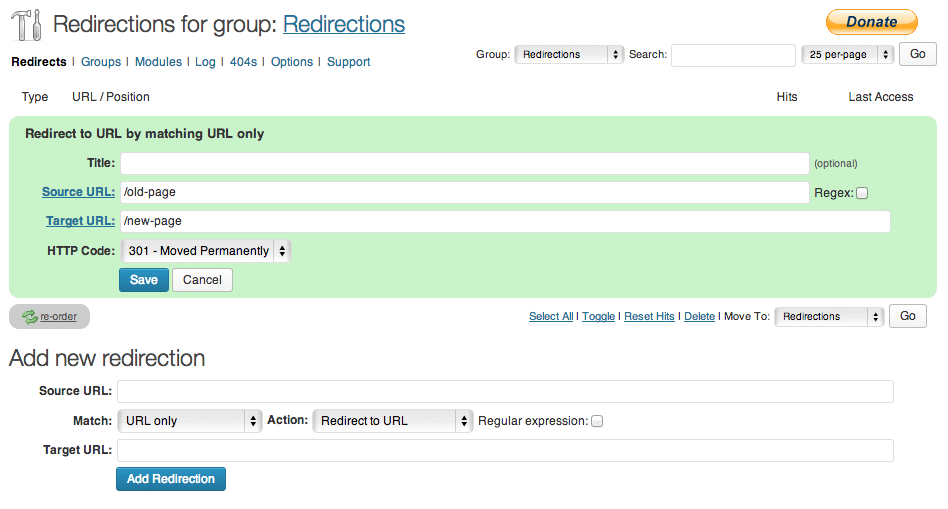Enable the Regex checkbox for Source URL

pos(862,193)
